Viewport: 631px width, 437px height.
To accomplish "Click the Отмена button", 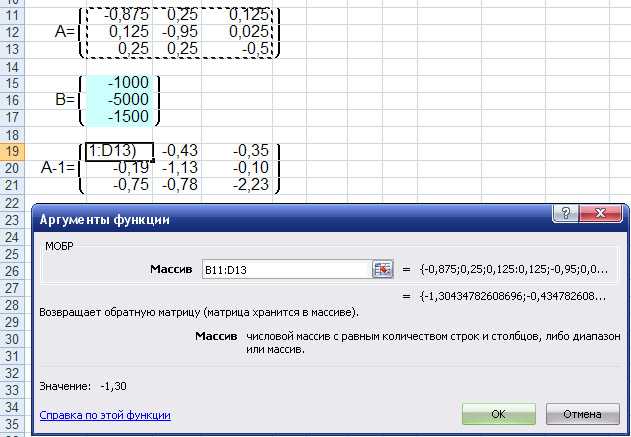I will tap(582, 414).
